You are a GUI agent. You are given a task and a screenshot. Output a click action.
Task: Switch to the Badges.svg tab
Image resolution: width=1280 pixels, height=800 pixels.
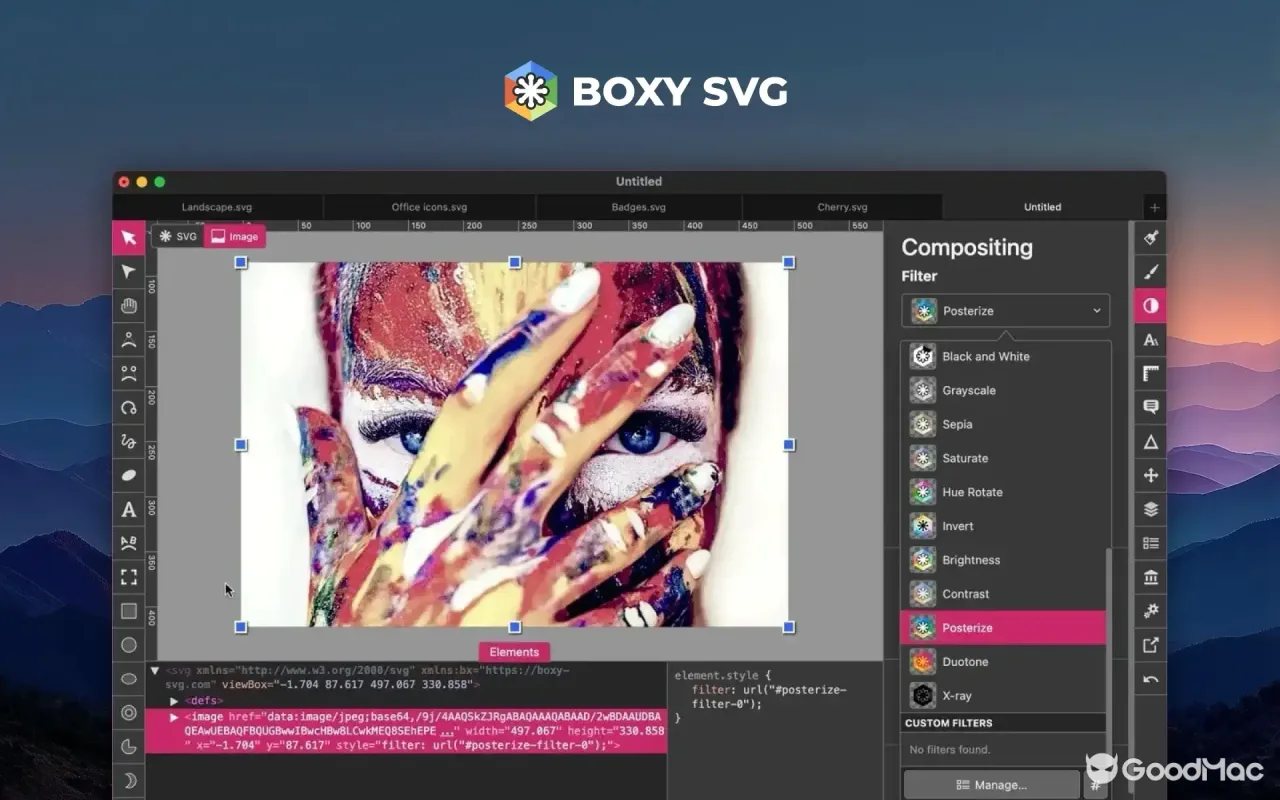tap(638, 207)
